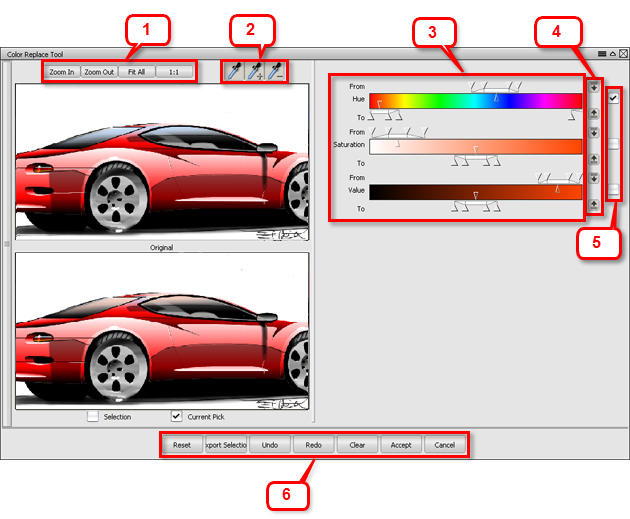Click the 1:1 zoom button

pyautogui.click(x=174, y=72)
